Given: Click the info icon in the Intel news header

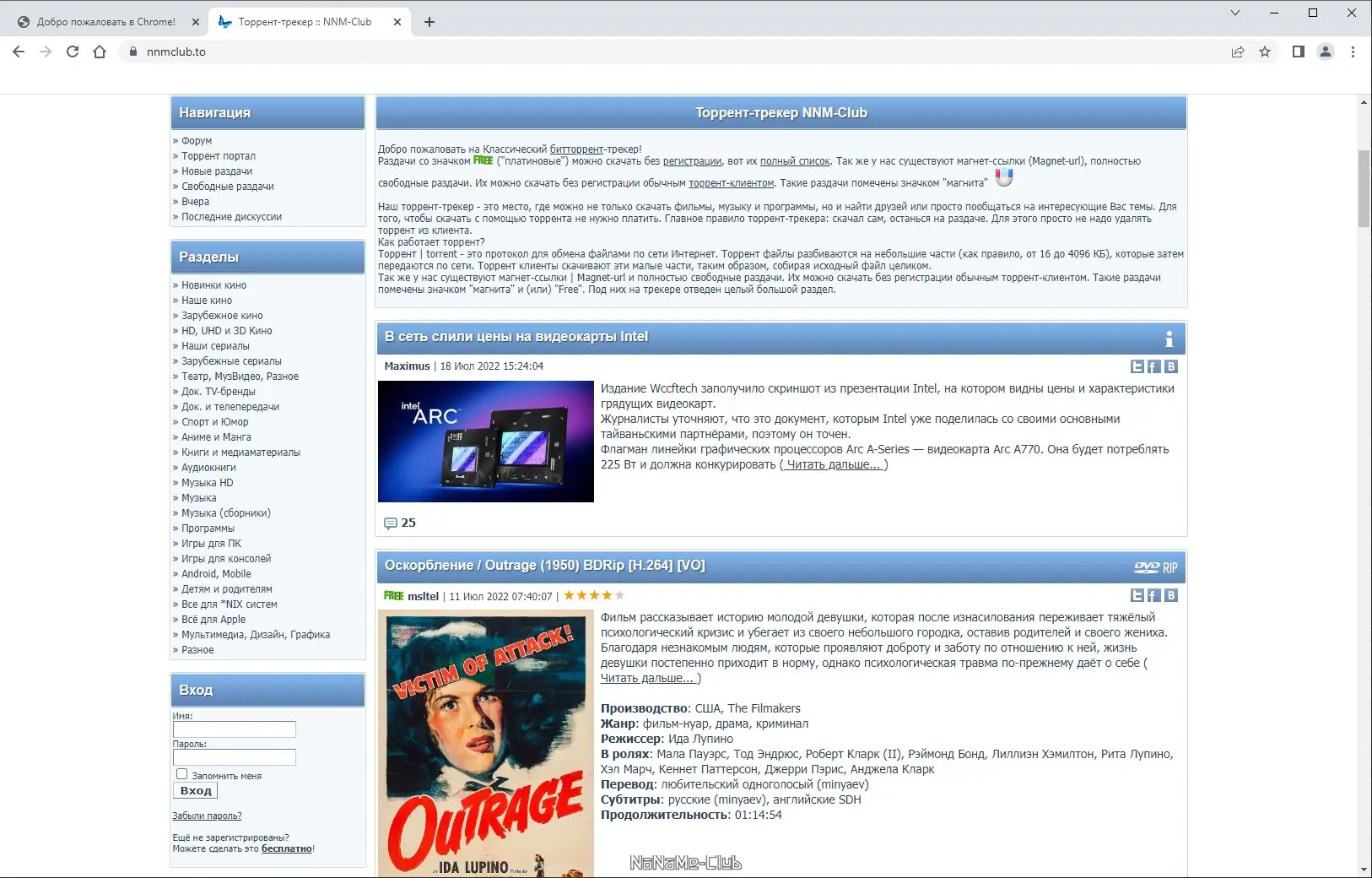Looking at the screenshot, I should [x=1169, y=339].
